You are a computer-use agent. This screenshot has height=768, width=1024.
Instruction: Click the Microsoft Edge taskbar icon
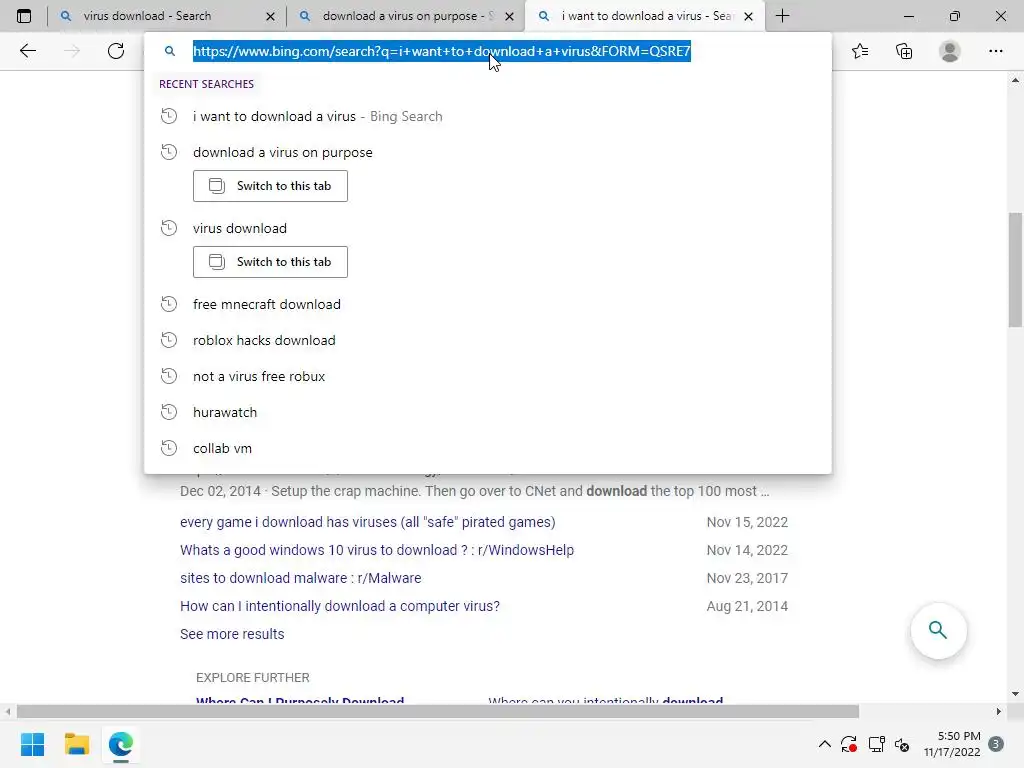(x=121, y=744)
